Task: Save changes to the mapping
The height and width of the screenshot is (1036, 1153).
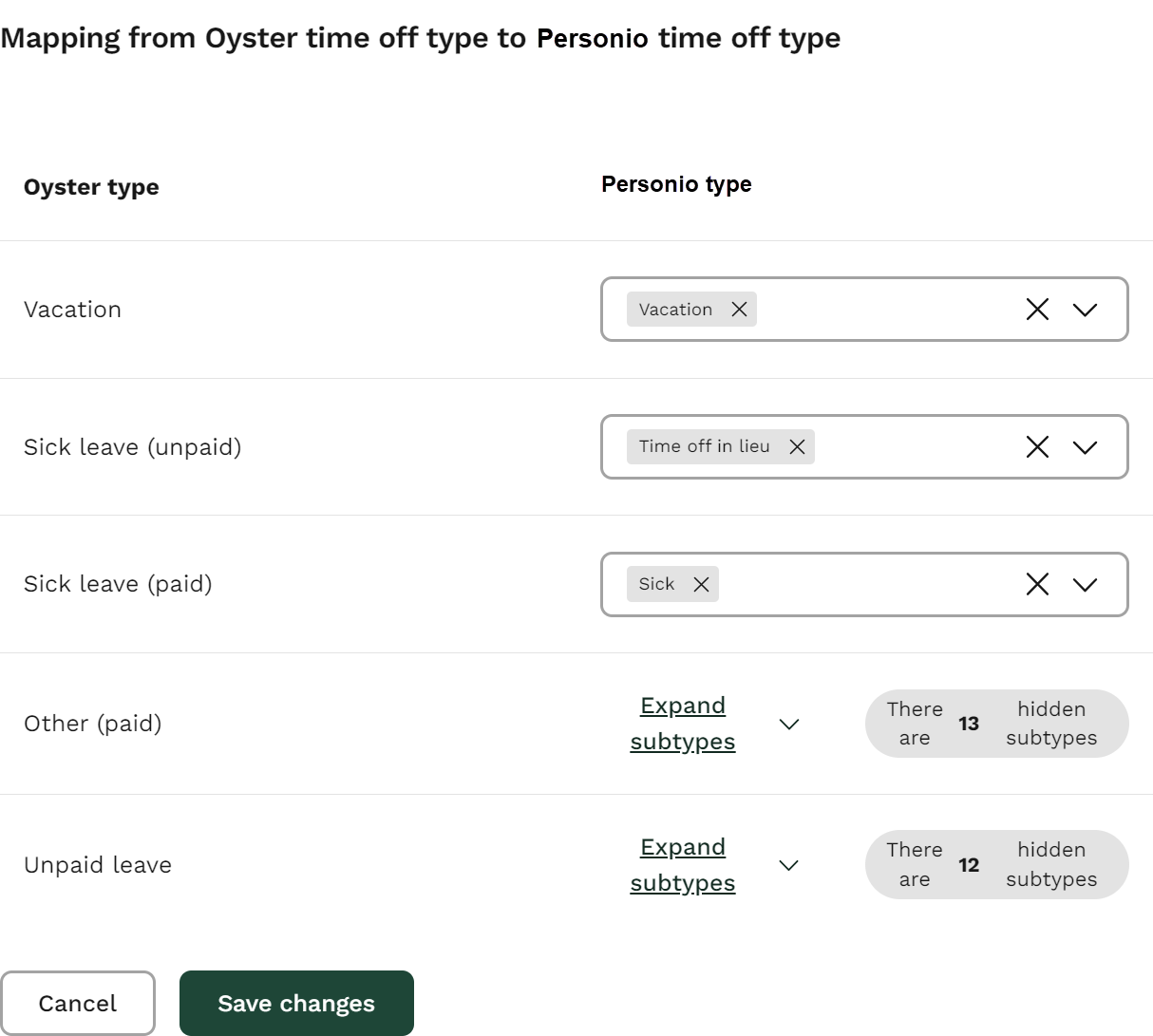Action: point(296,1002)
